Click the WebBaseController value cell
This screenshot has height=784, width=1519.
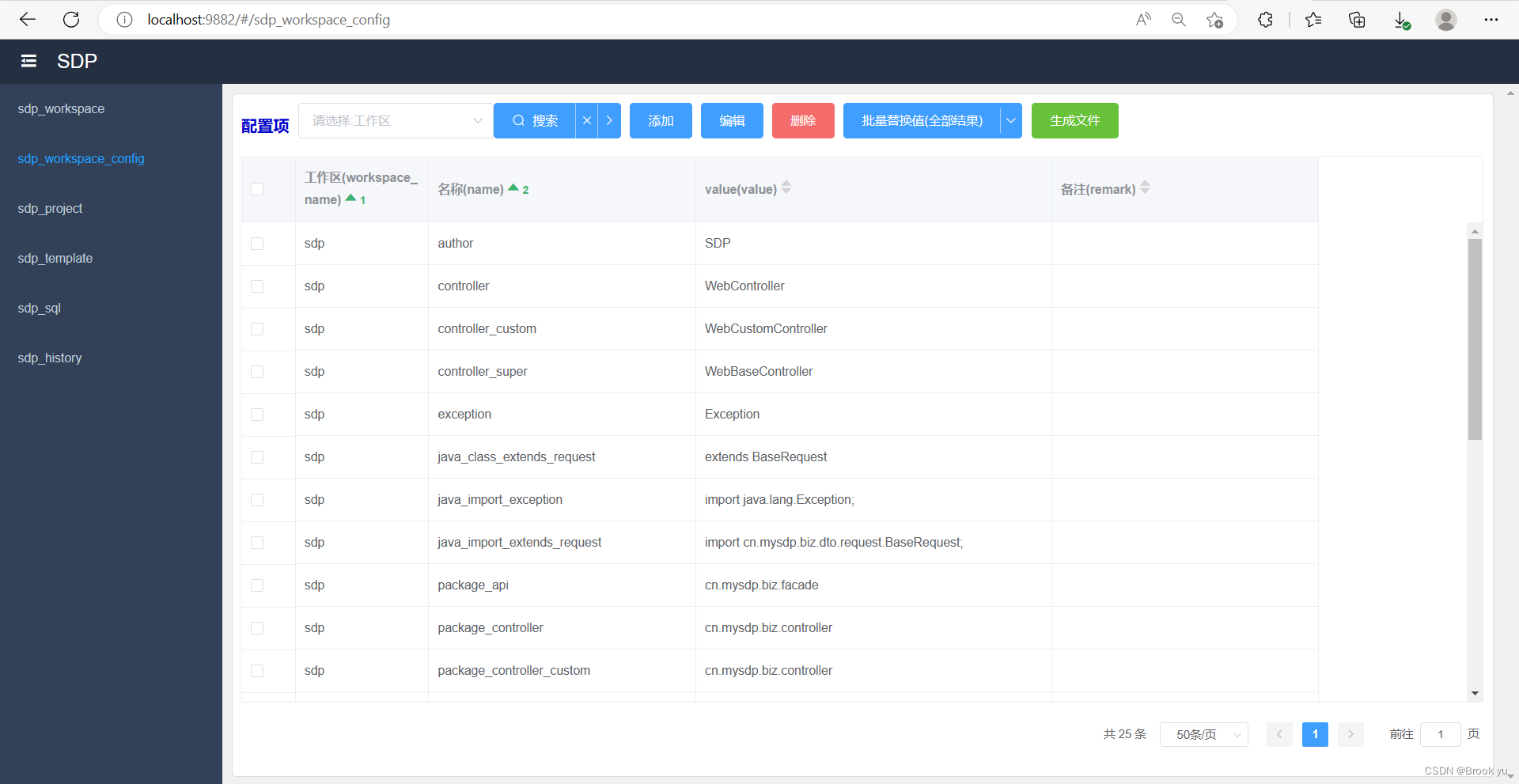click(x=873, y=372)
